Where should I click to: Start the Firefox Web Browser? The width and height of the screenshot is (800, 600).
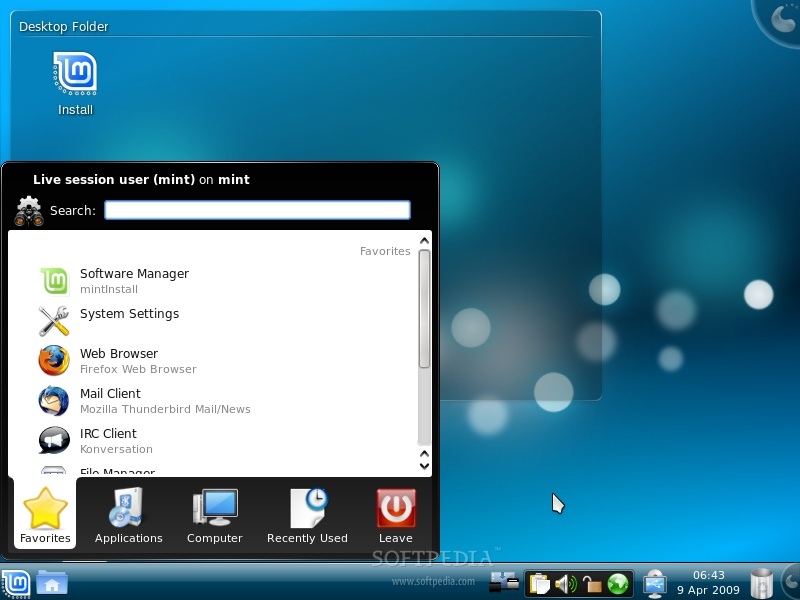coord(119,360)
